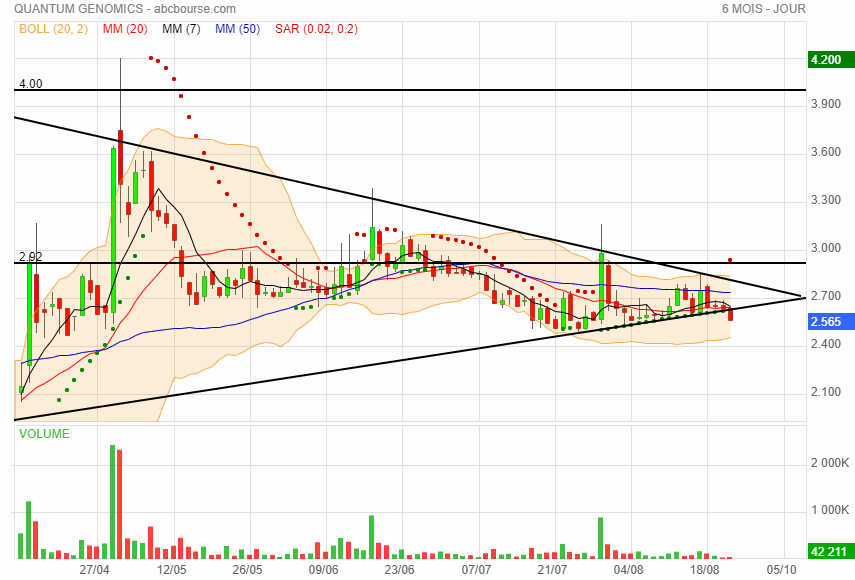Click the 27/04 date label
855x580 pixels.
(x=94, y=570)
